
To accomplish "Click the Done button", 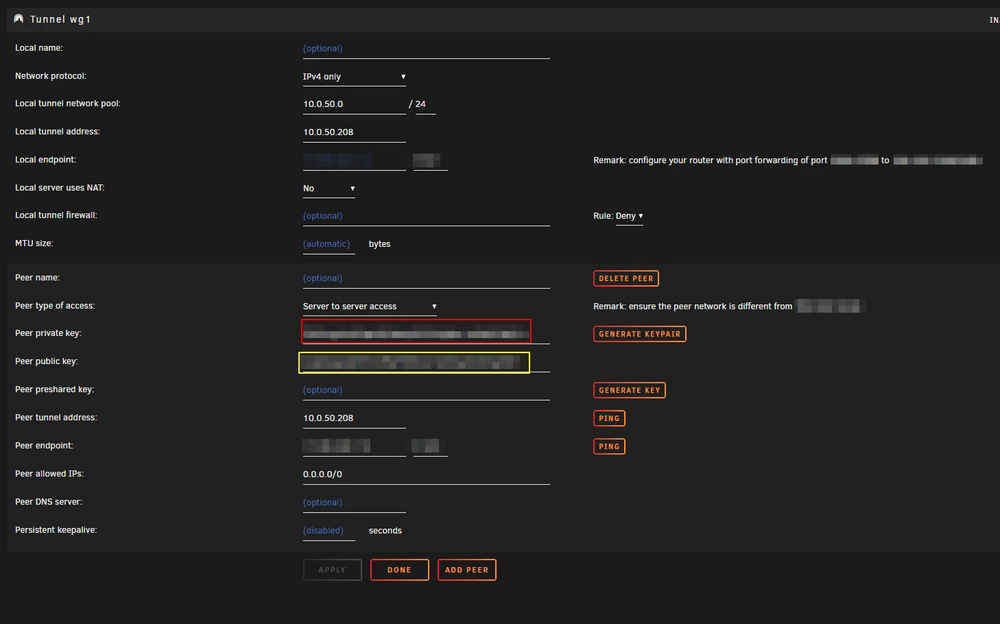I will coord(399,570).
